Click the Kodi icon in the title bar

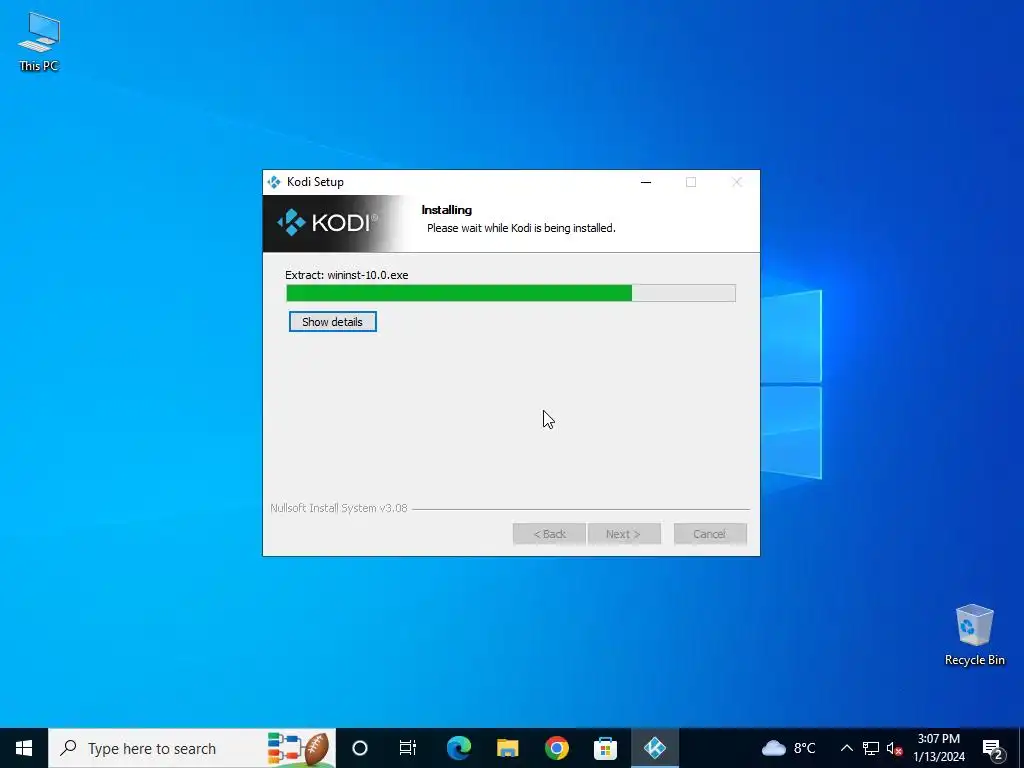point(274,182)
